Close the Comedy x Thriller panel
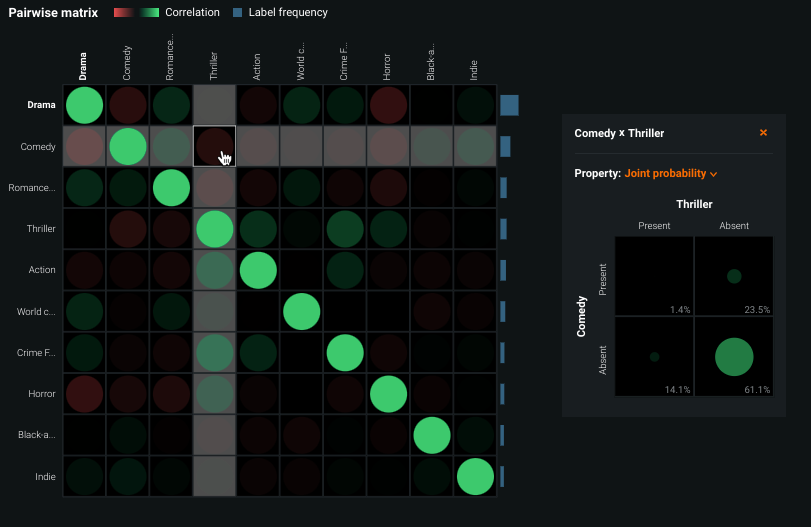The image size is (811, 527). click(x=763, y=133)
